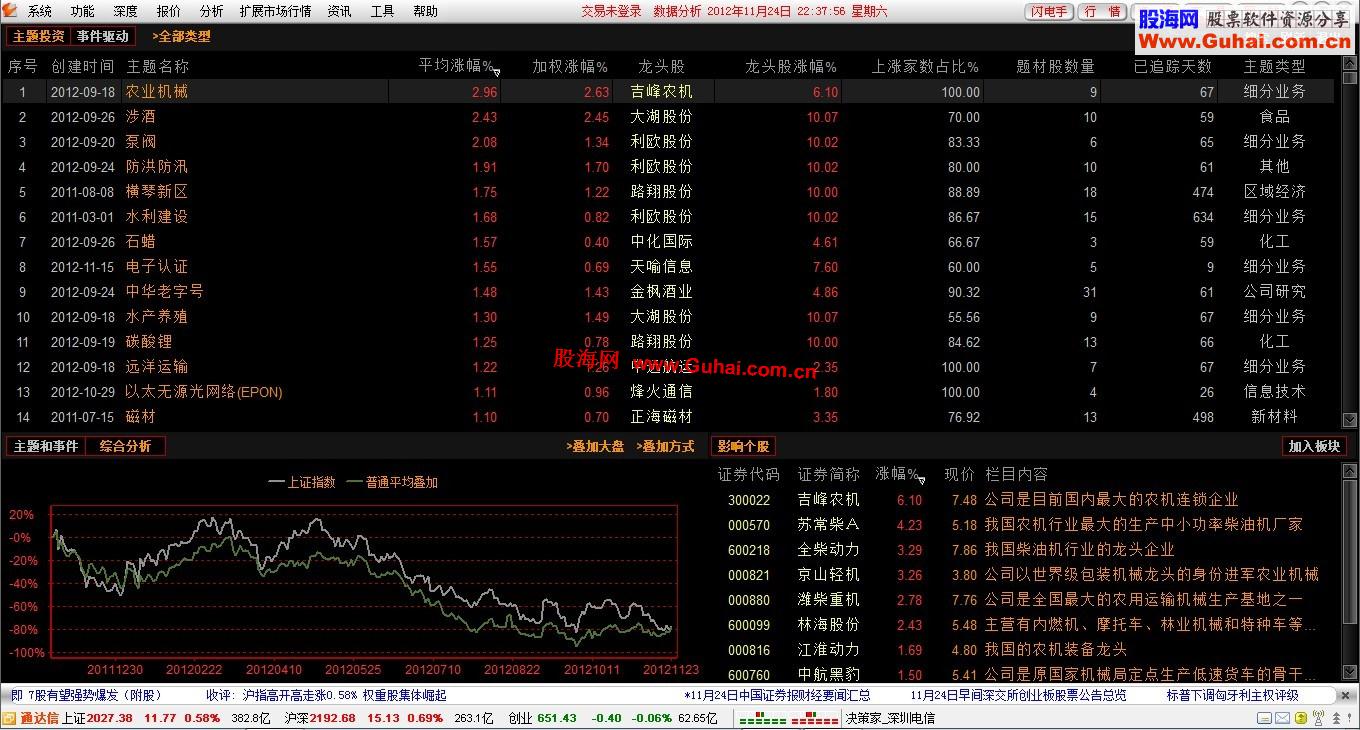Sort by the 上涨家数占比% column header
1360x730 pixels.
[x=925, y=66]
